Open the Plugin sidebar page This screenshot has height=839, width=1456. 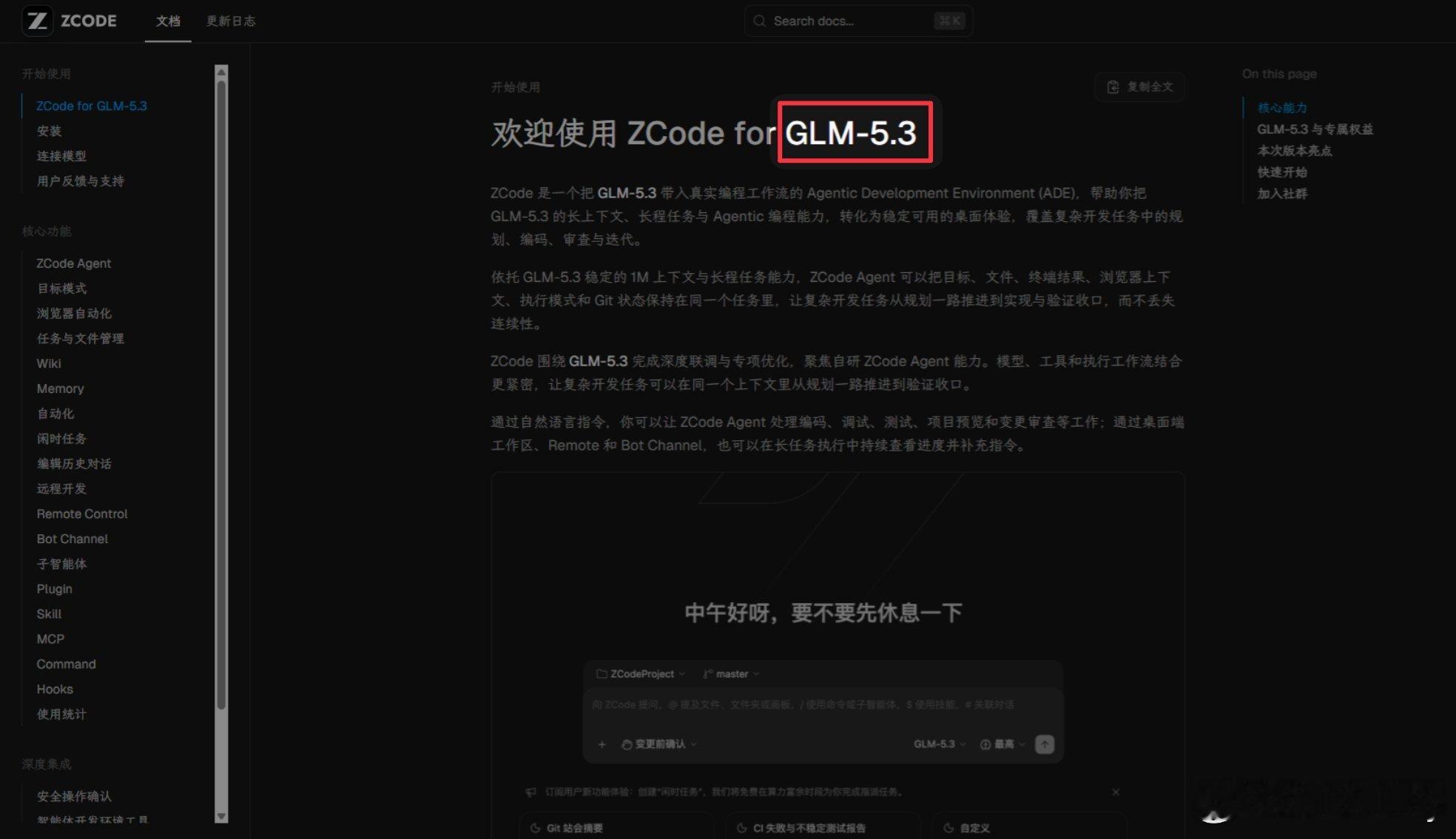pos(55,589)
